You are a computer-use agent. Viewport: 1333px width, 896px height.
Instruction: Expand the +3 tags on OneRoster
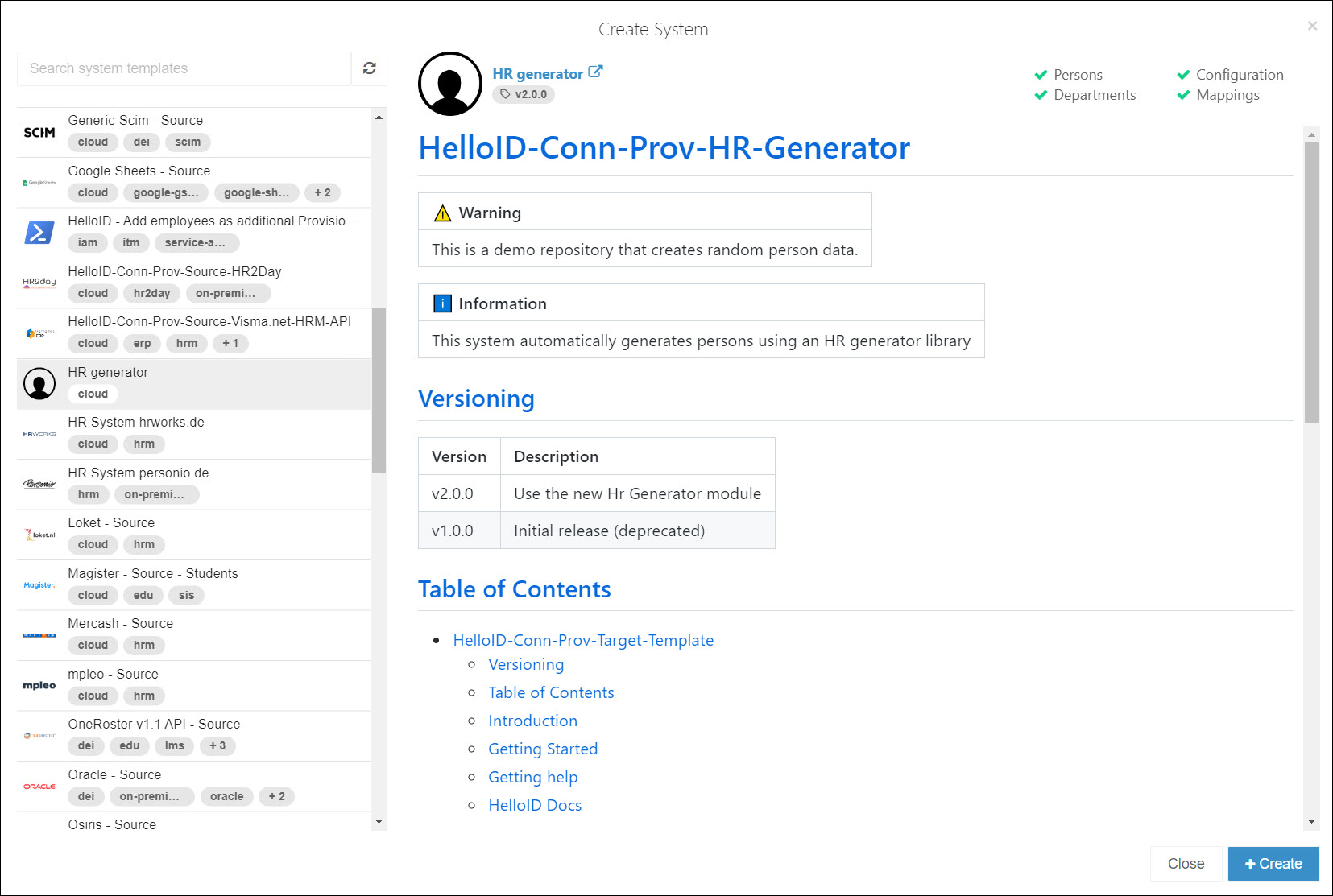(x=217, y=745)
